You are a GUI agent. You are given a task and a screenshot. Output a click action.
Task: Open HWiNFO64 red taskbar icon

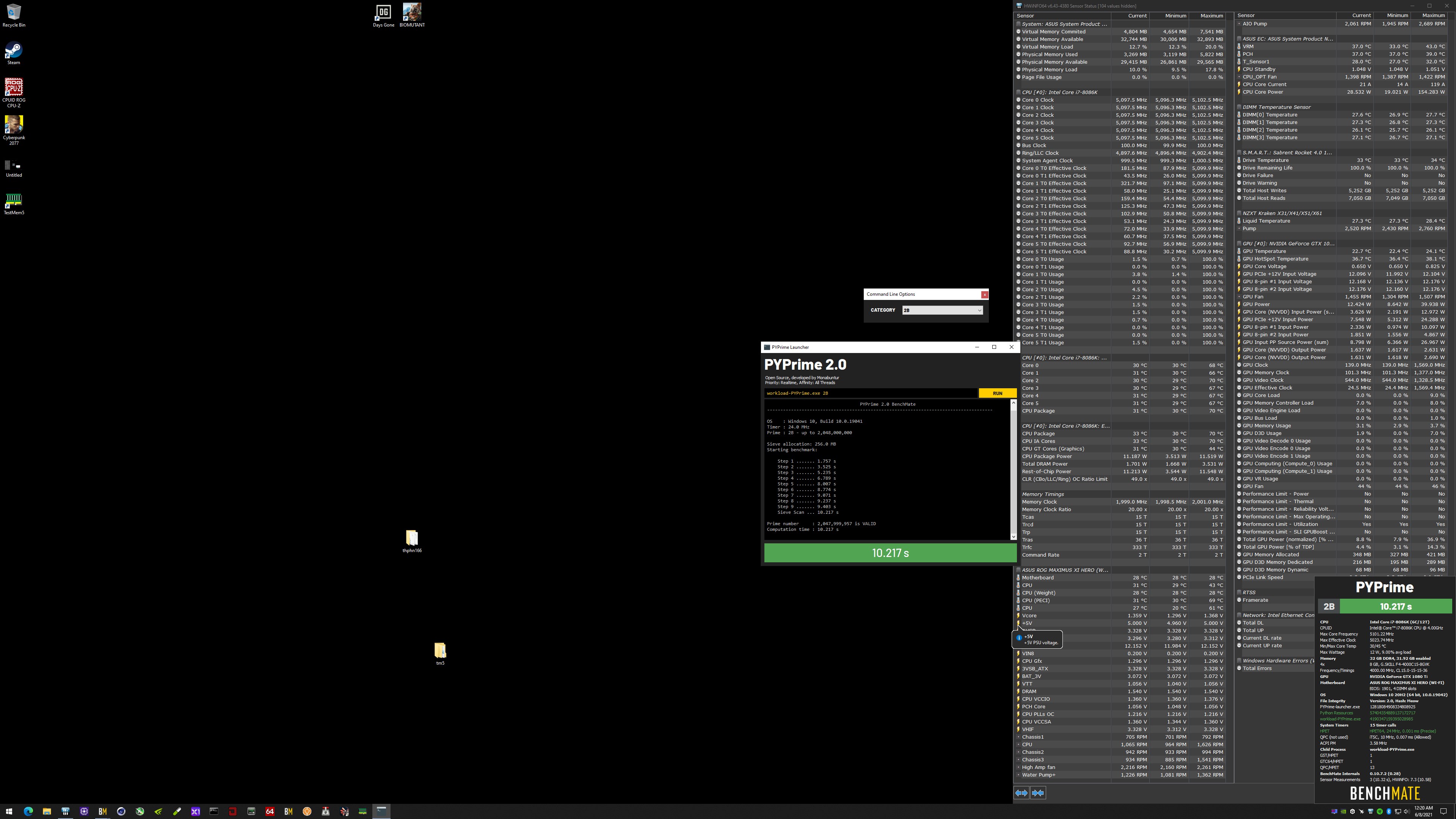tap(270, 811)
